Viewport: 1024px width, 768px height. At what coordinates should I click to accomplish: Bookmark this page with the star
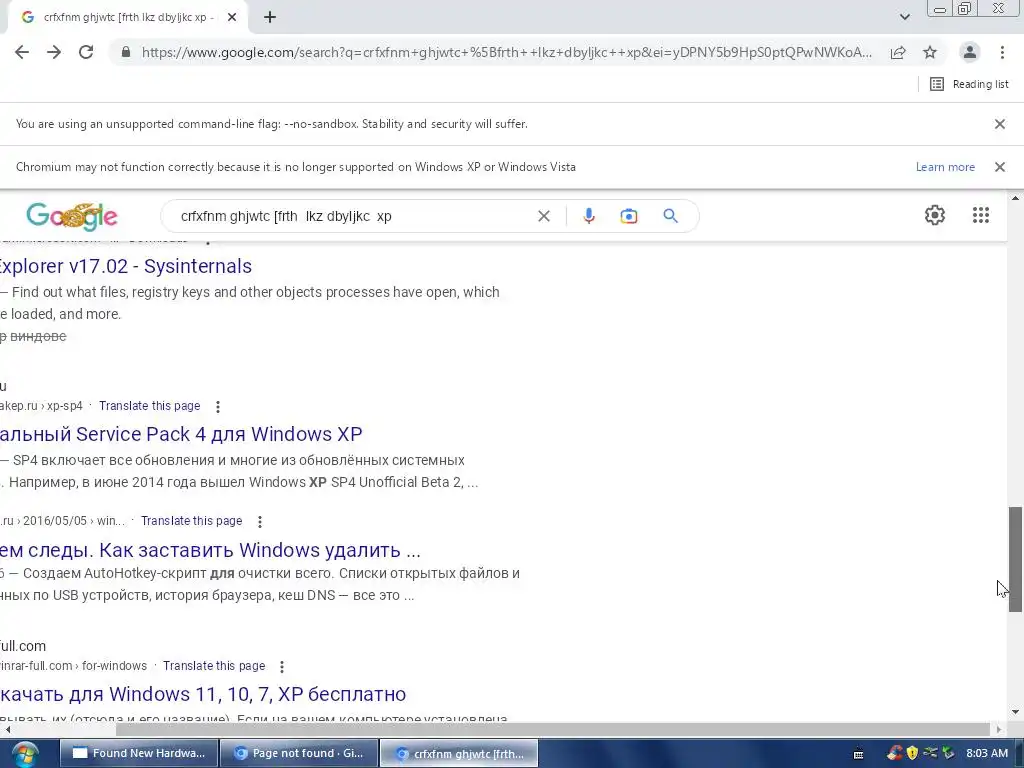click(x=930, y=52)
